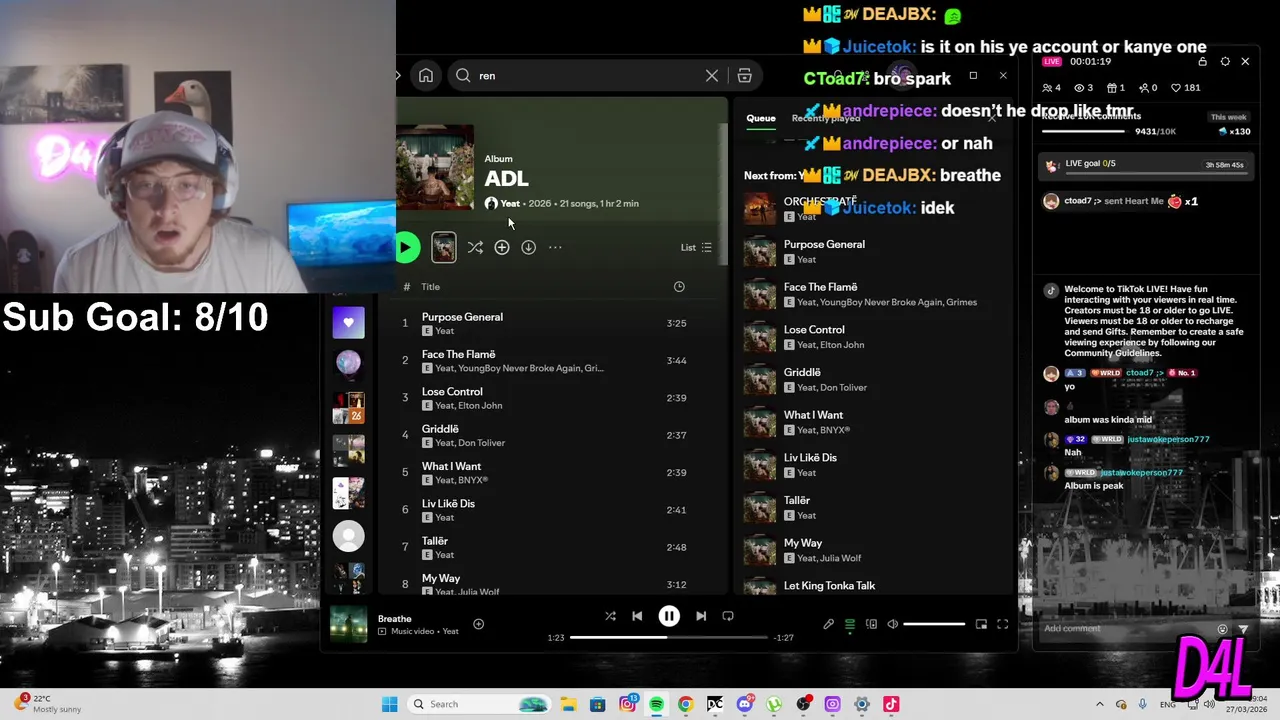Skip to the previous track

tap(637, 616)
